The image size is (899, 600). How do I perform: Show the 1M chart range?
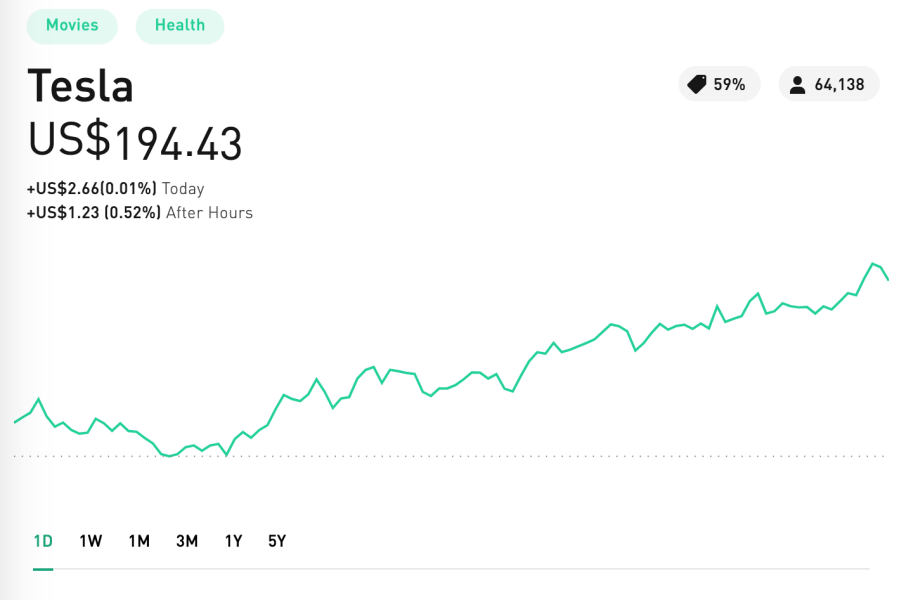139,541
